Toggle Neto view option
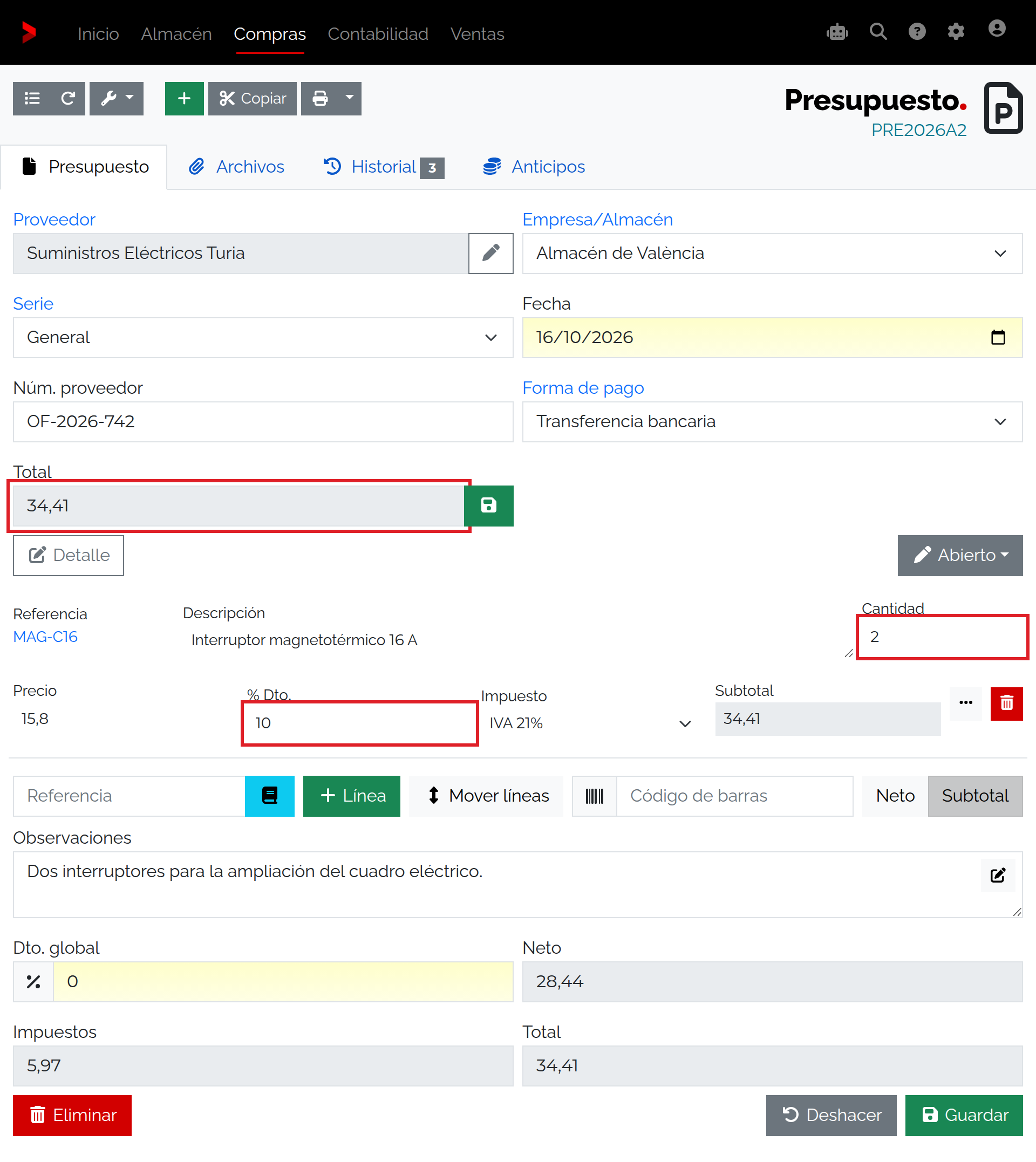 [x=895, y=796]
